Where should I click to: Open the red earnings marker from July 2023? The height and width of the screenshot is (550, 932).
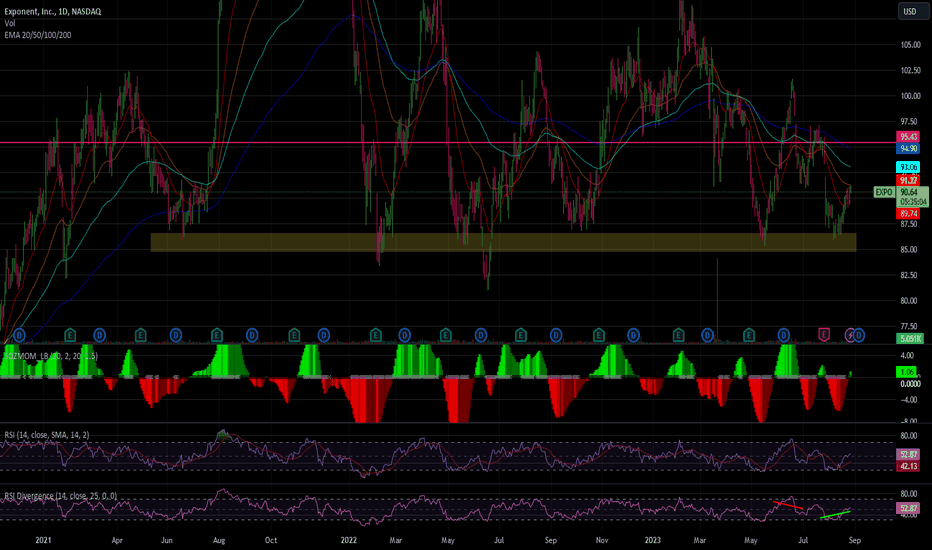[x=824, y=335]
